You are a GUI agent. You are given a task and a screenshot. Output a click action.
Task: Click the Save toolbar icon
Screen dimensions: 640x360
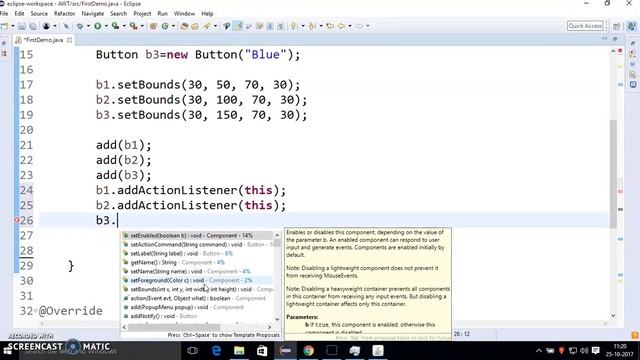pyautogui.click(x=22, y=26)
